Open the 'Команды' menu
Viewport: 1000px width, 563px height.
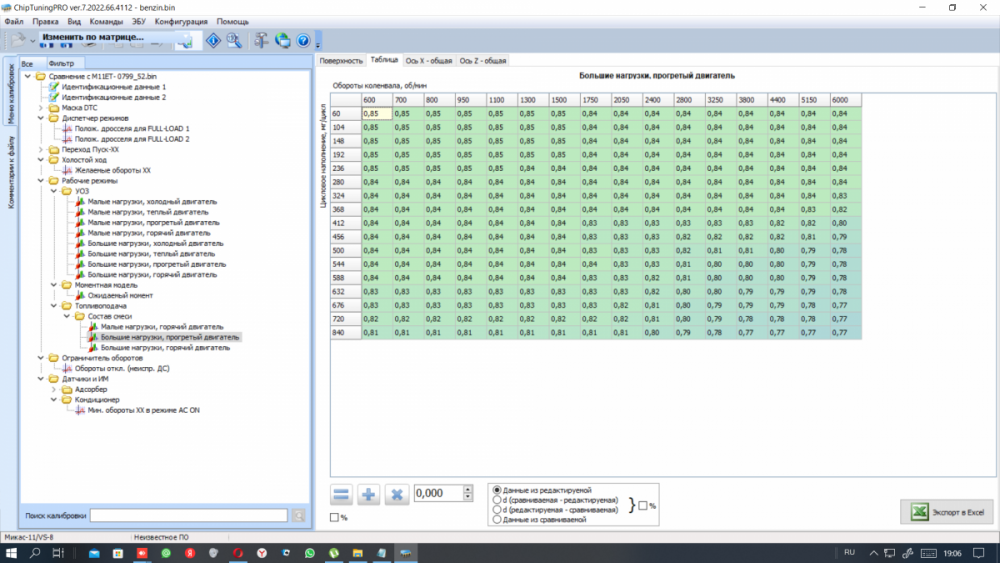tap(106, 21)
